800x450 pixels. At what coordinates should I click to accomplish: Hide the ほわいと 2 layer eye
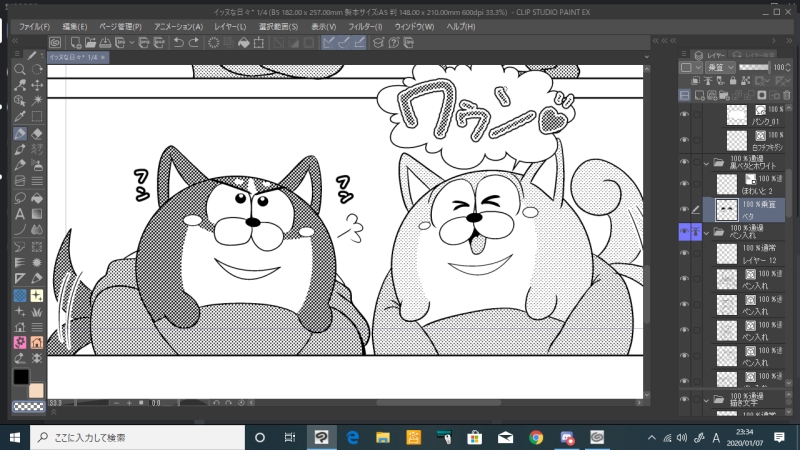pyautogui.click(x=684, y=184)
